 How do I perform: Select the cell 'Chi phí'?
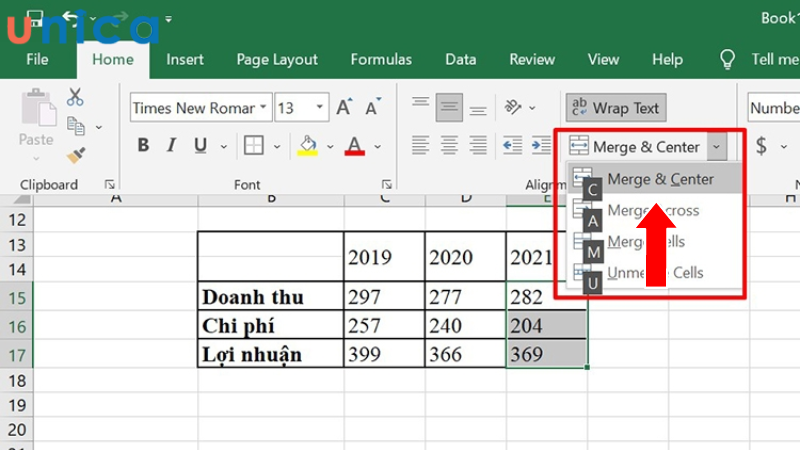pos(270,325)
